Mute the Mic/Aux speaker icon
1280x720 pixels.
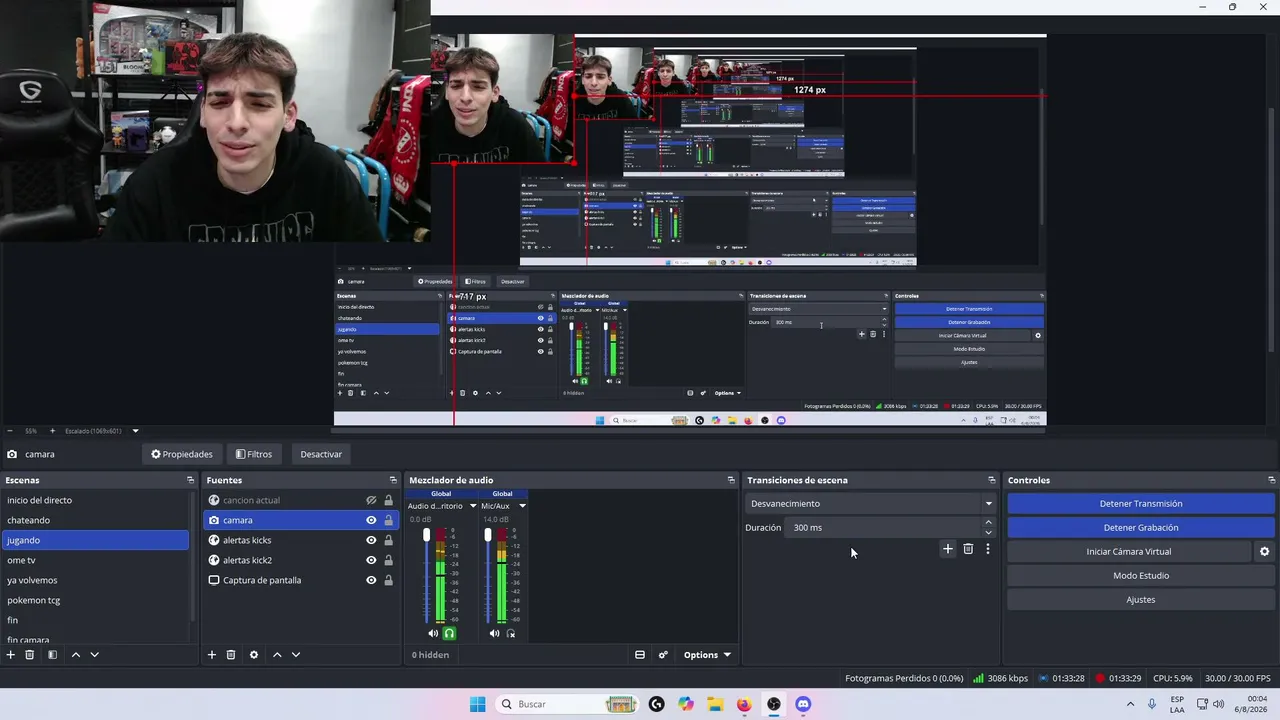pos(494,633)
